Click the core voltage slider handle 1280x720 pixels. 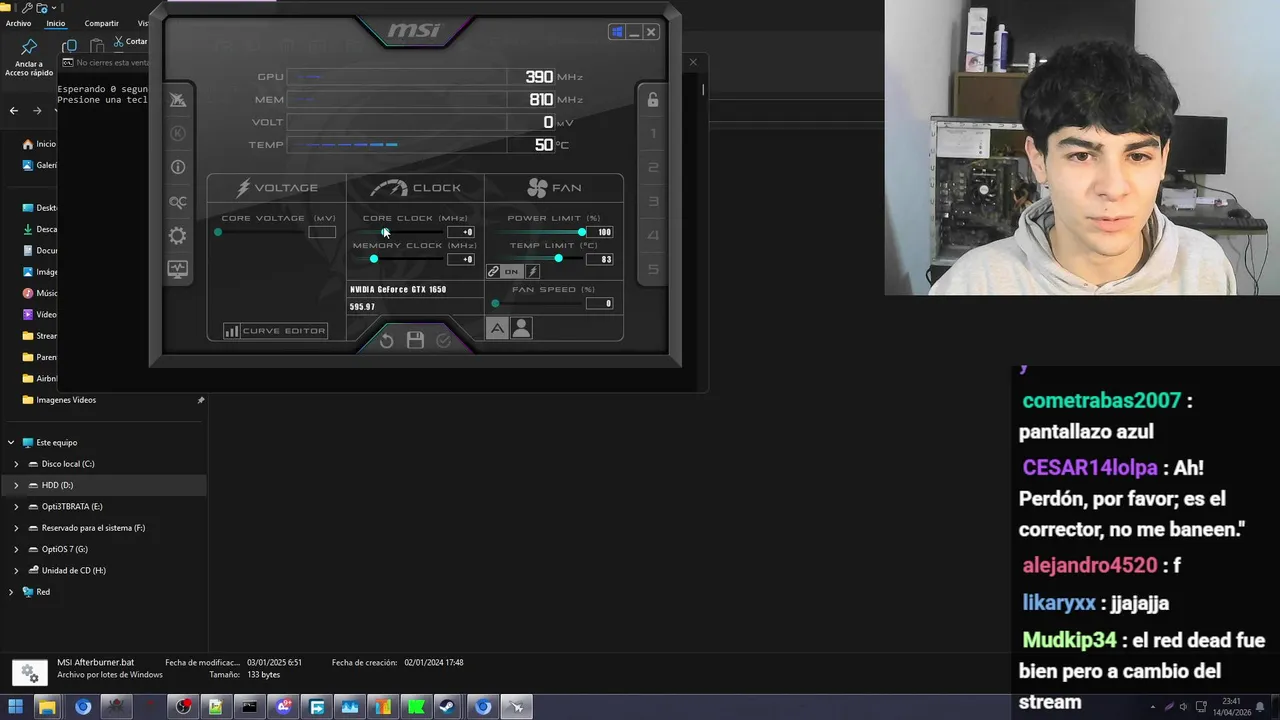(x=218, y=232)
